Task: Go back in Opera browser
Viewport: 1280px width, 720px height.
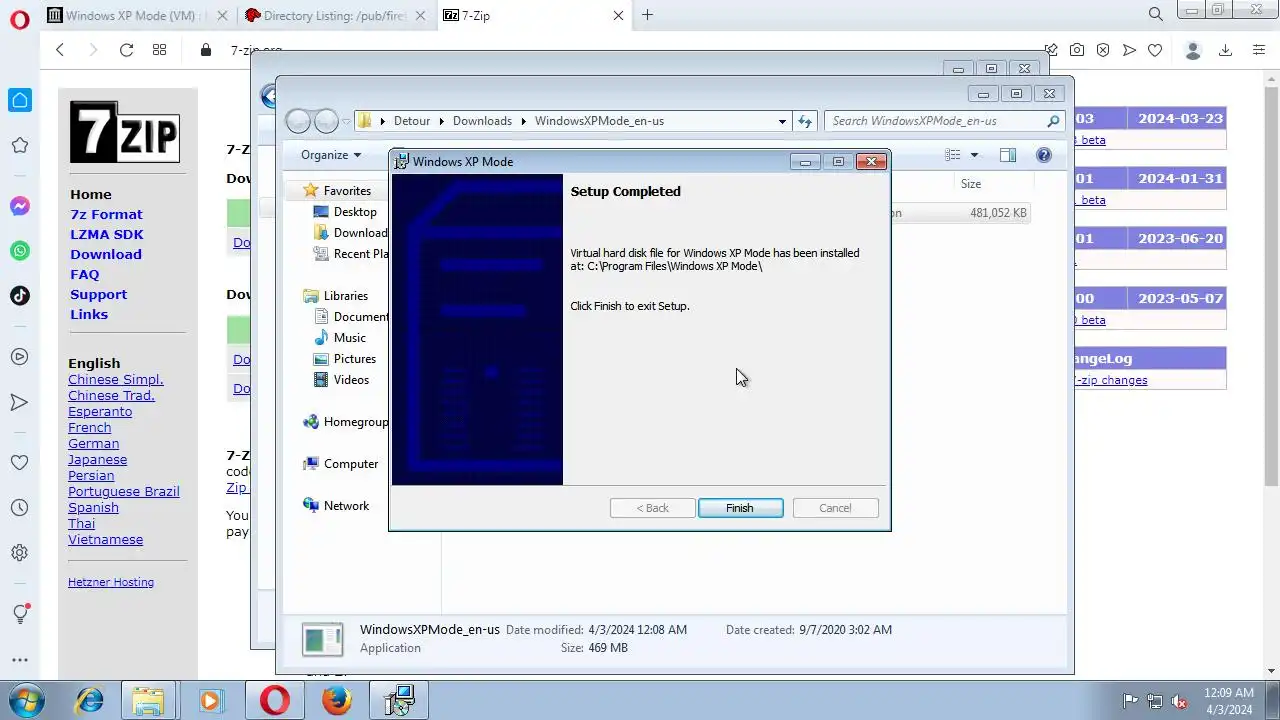Action: pos(60,50)
